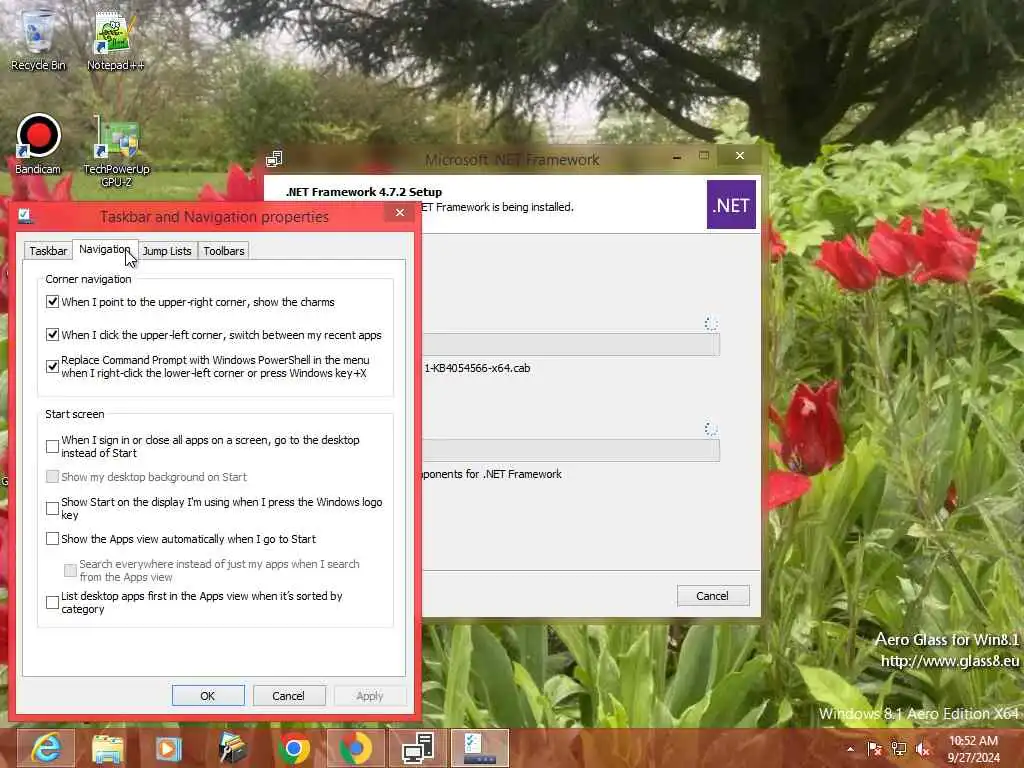Check Show my desktop background on Start
This screenshot has height=768, width=1024.
click(52, 477)
